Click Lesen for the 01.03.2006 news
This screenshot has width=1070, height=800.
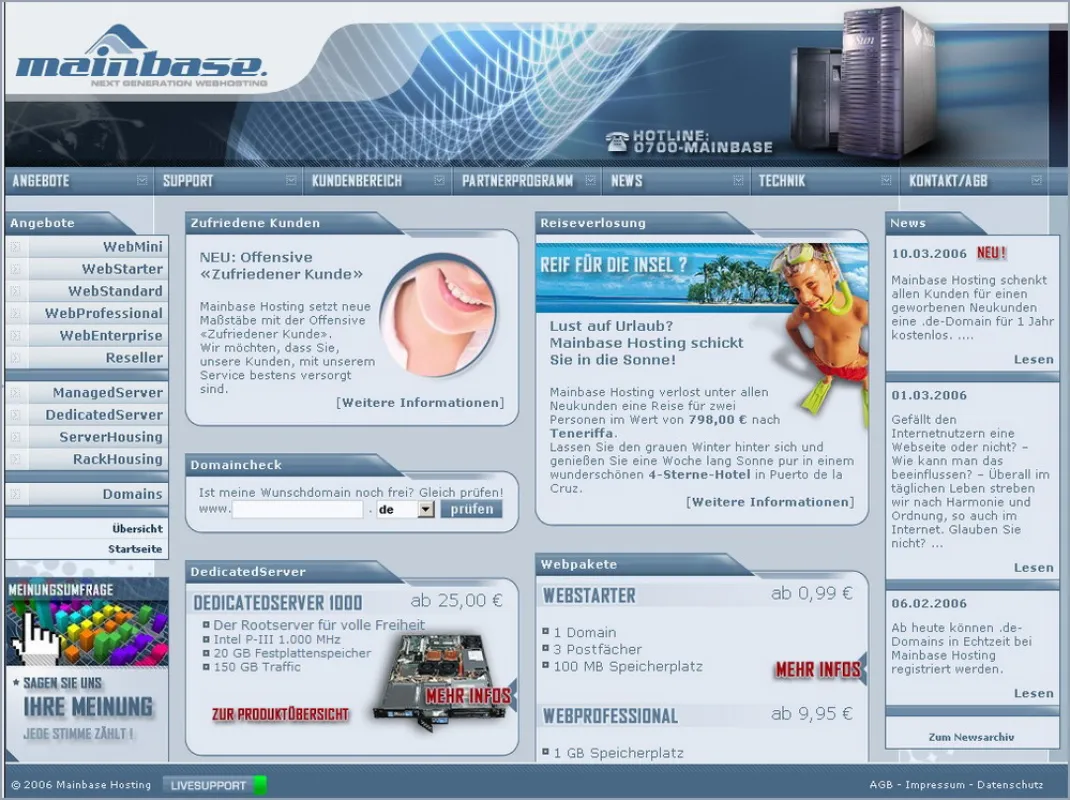point(1034,568)
